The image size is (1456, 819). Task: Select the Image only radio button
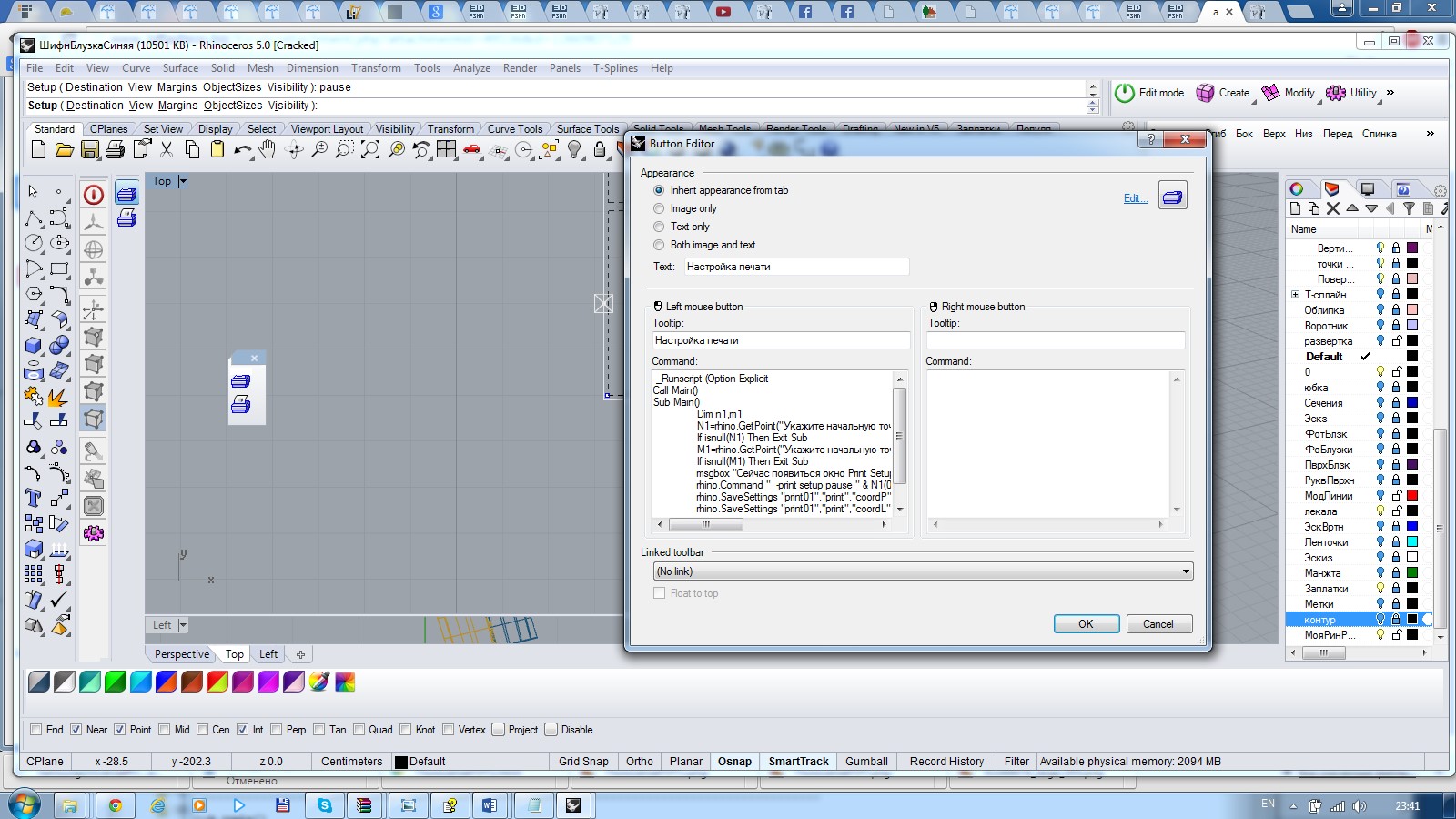point(659,208)
